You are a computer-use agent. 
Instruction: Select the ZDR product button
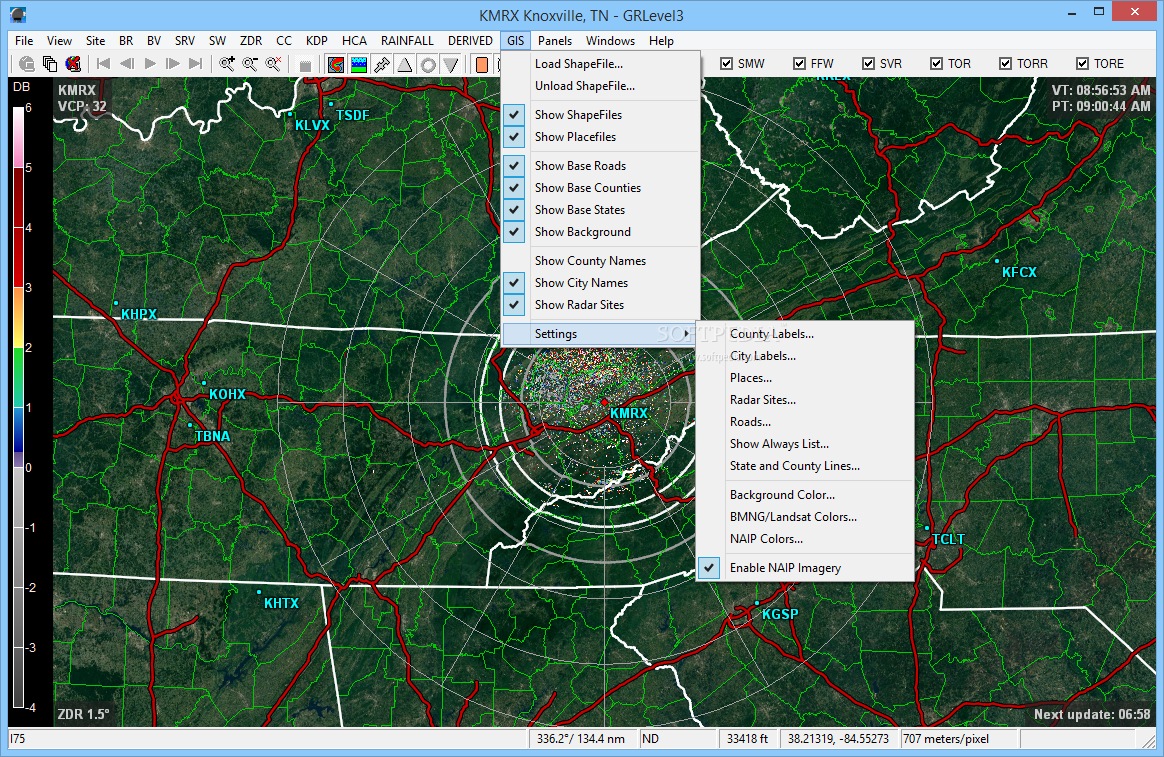[251, 41]
